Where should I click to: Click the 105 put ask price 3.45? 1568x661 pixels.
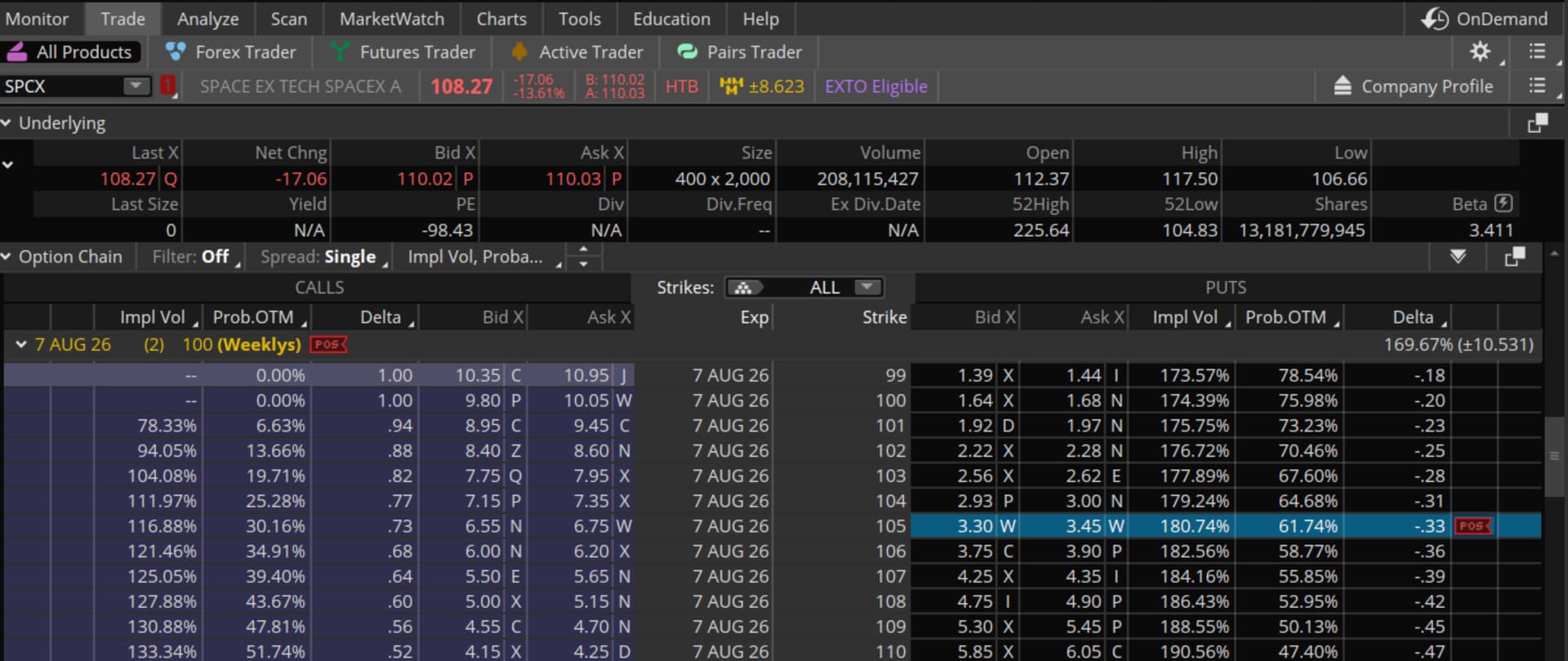(x=1084, y=526)
